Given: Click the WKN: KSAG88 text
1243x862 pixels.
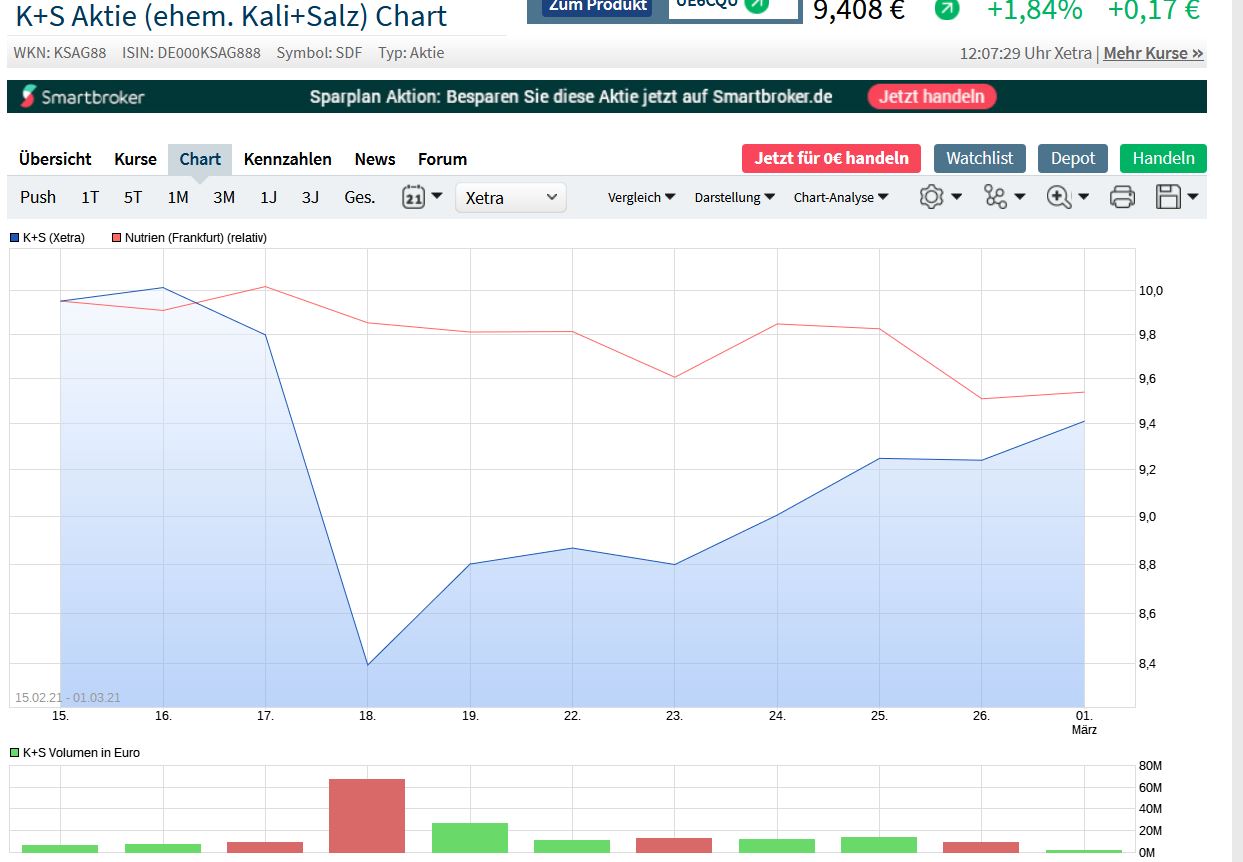Looking at the screenshot, I should click(x=60, y=53).
